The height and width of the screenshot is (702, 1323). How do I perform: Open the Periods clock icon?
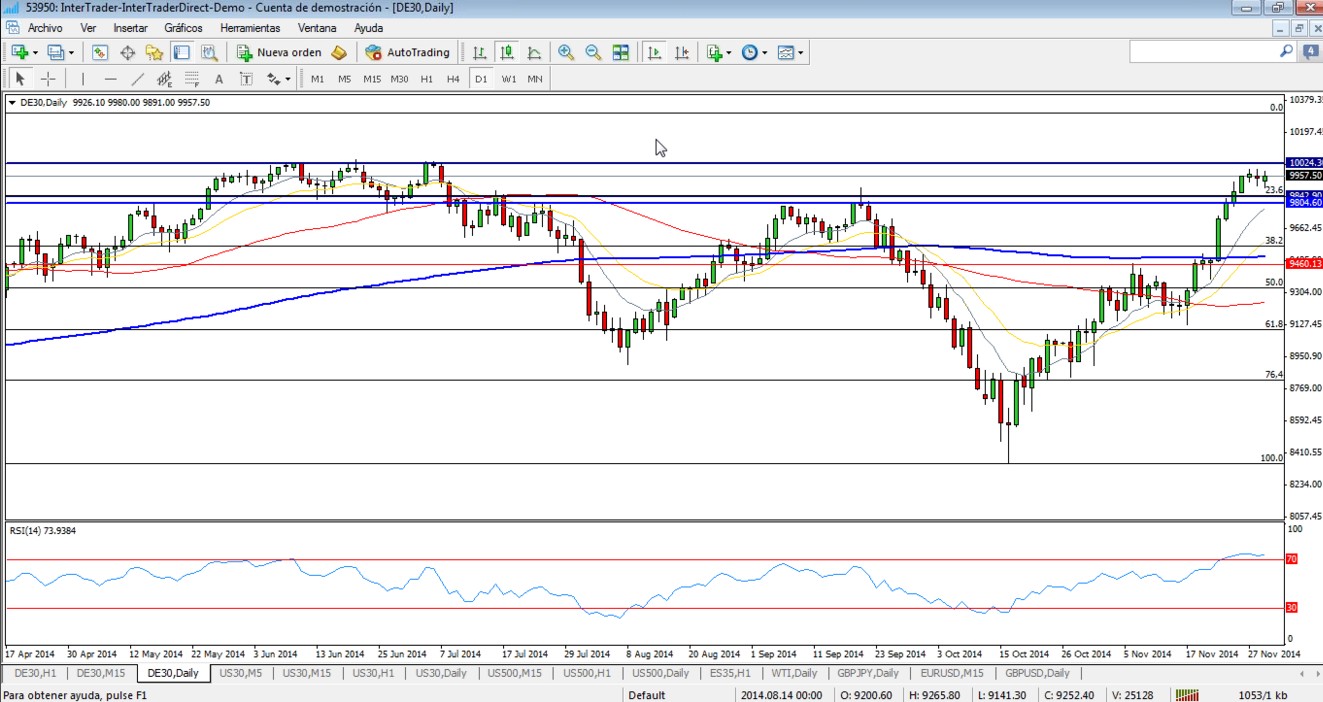click(x=750, y=52)
